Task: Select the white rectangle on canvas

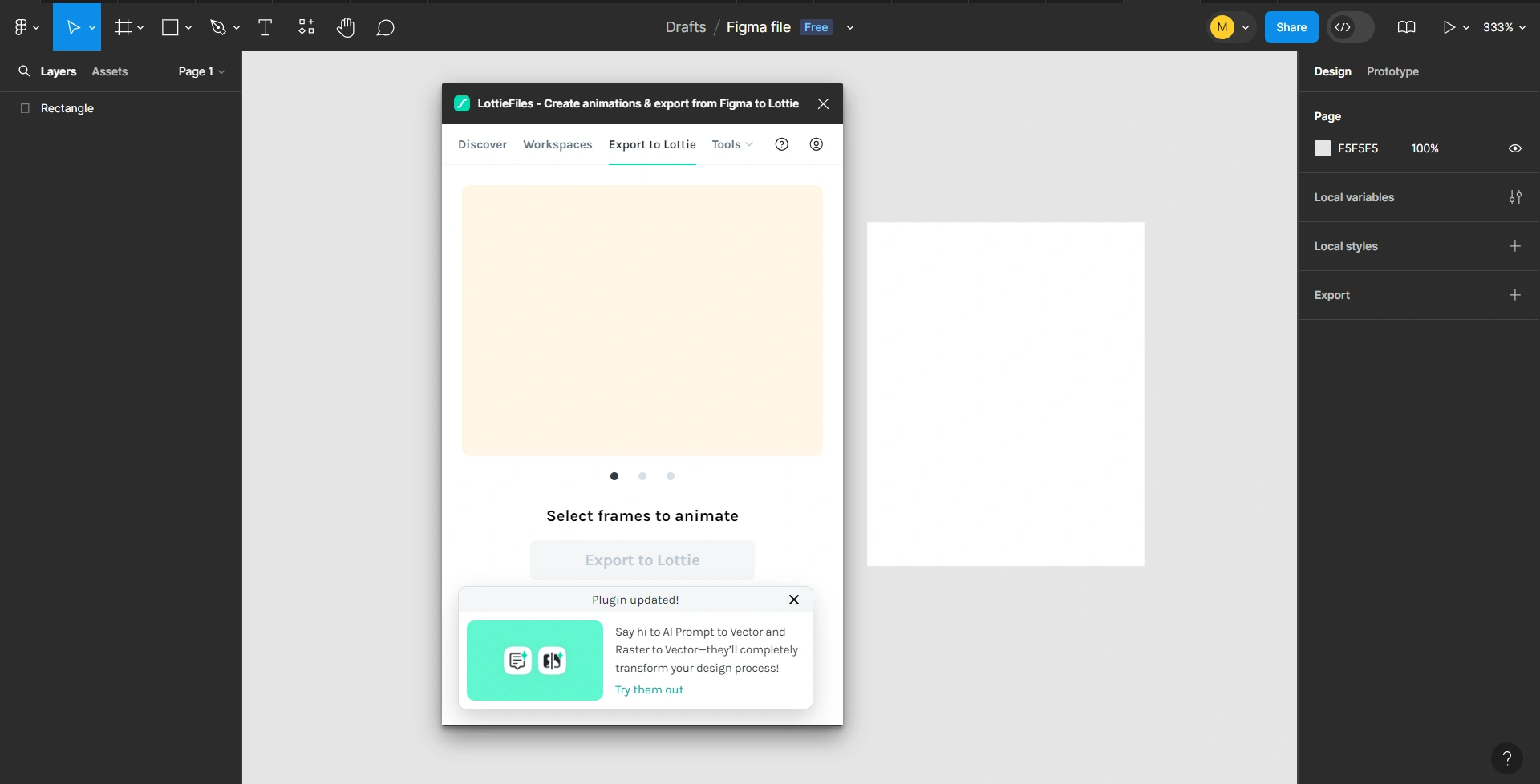Action: tap(1006, 394)
